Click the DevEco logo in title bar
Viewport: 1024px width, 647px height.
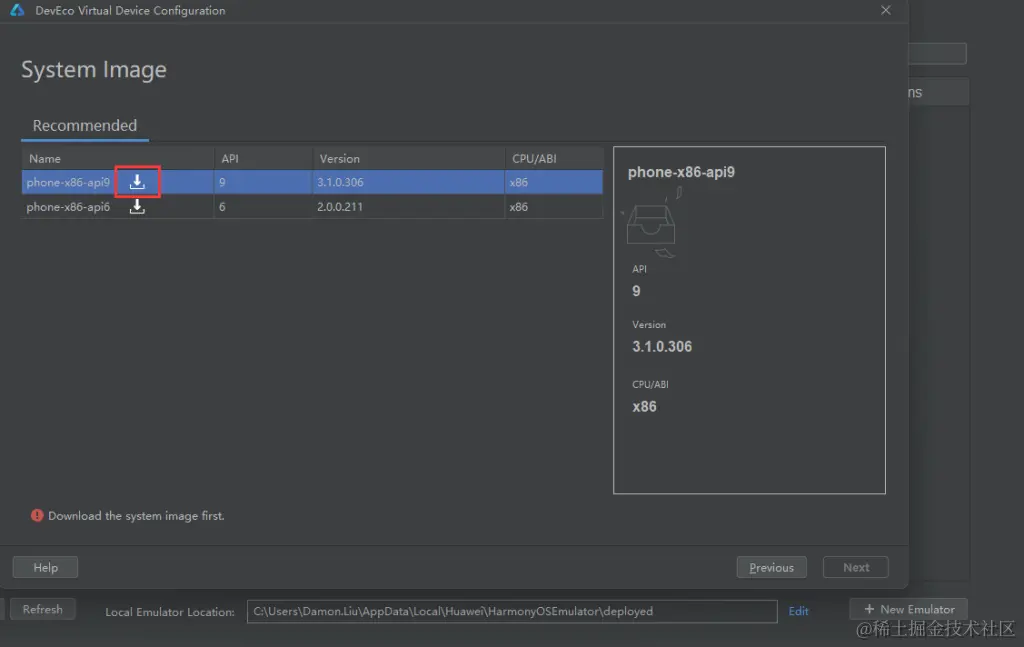tap(17, 10)
